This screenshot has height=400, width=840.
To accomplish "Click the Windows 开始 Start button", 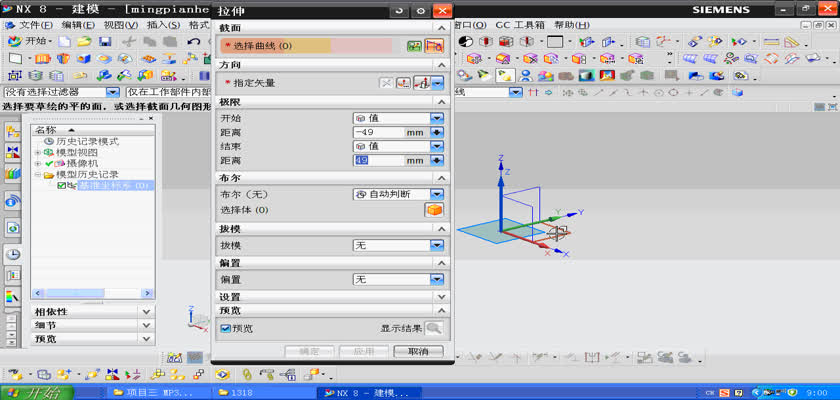I will (x=36, y=393).
